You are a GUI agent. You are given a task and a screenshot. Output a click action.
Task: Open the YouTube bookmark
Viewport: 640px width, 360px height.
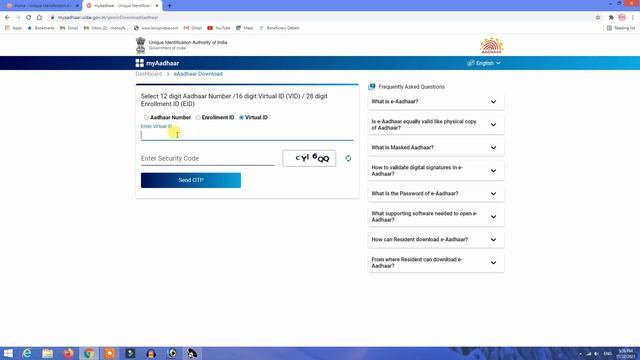pos(218,28)
